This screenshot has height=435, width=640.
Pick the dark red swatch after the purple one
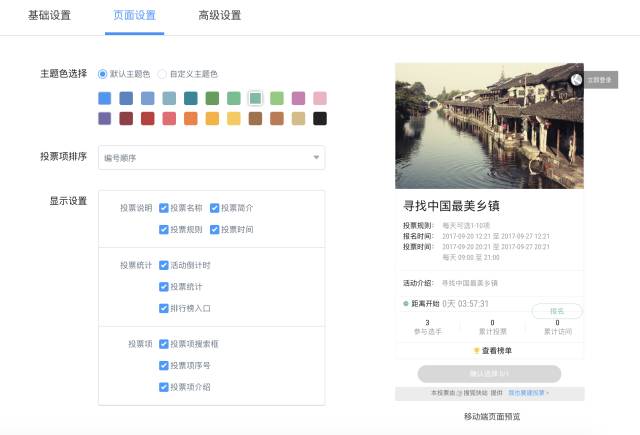pos(126,119)
